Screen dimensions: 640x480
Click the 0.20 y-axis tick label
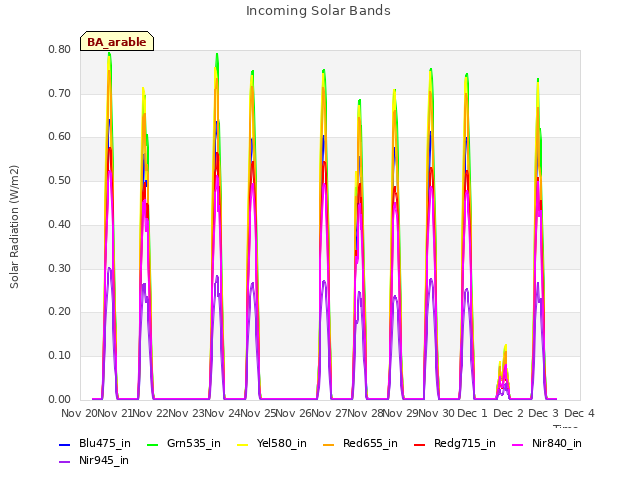60,312
